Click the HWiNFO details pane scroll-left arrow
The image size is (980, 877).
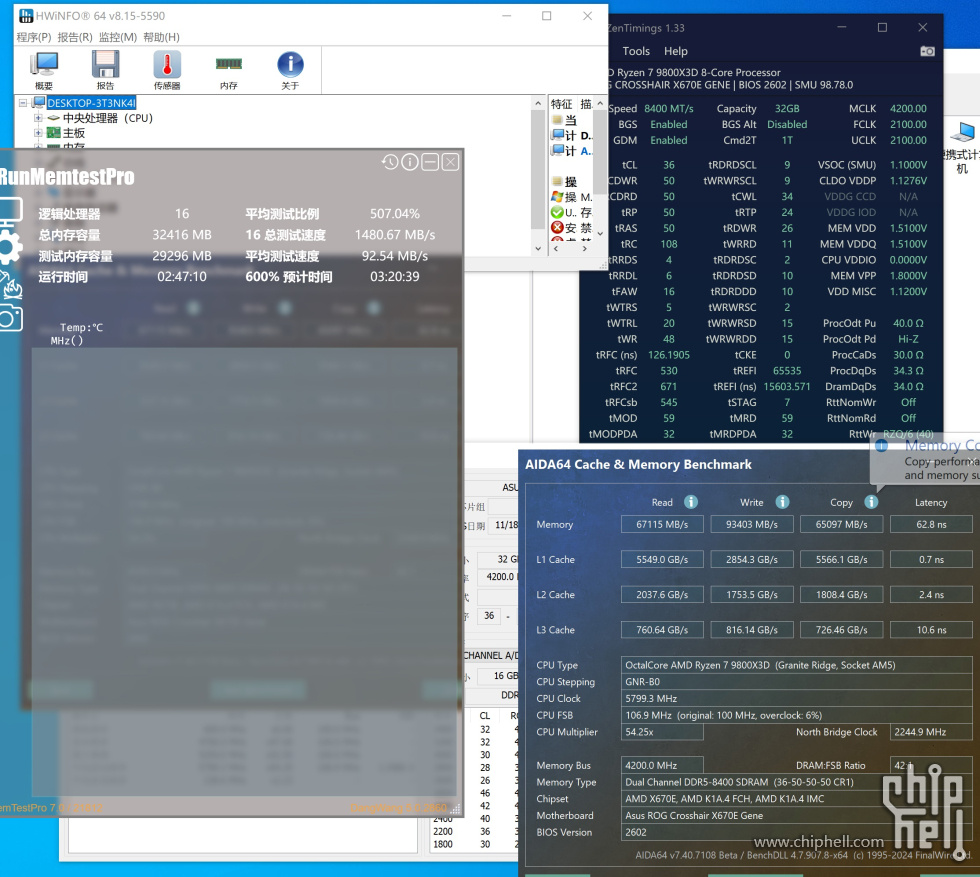tap(556, 248)
